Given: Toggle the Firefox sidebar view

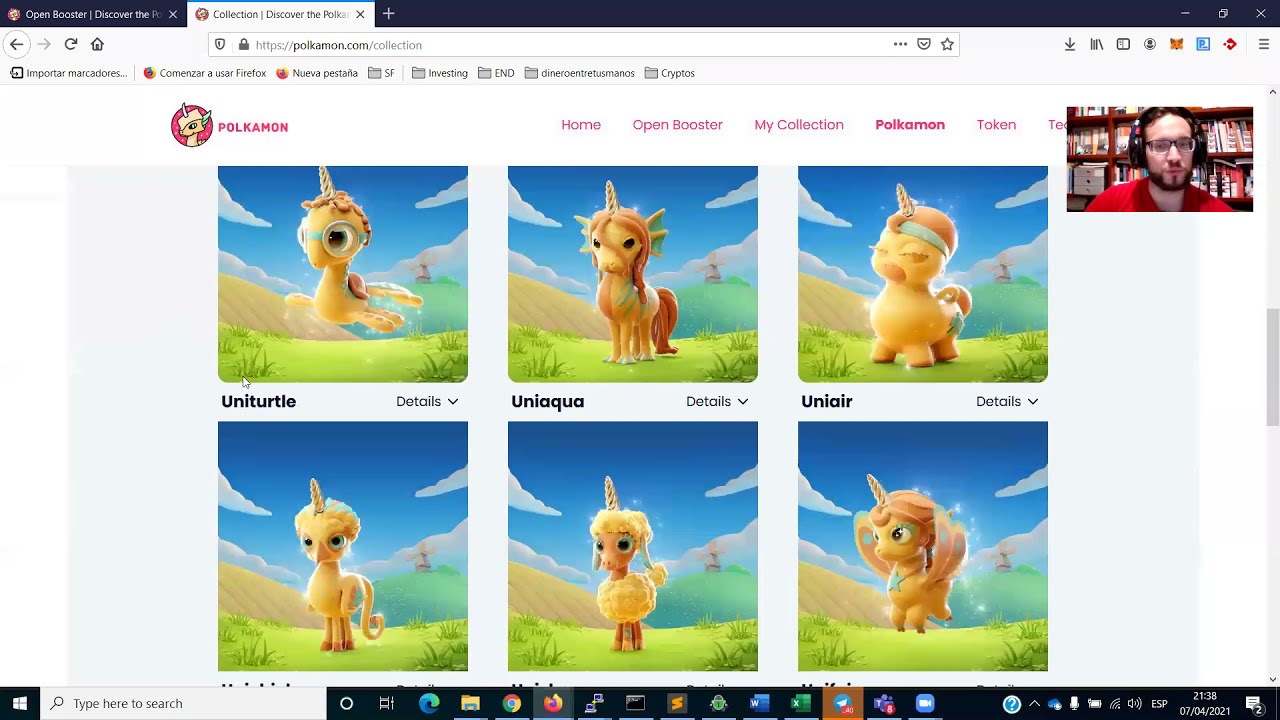Looking at the screenshot, I should click(1123, 44).
